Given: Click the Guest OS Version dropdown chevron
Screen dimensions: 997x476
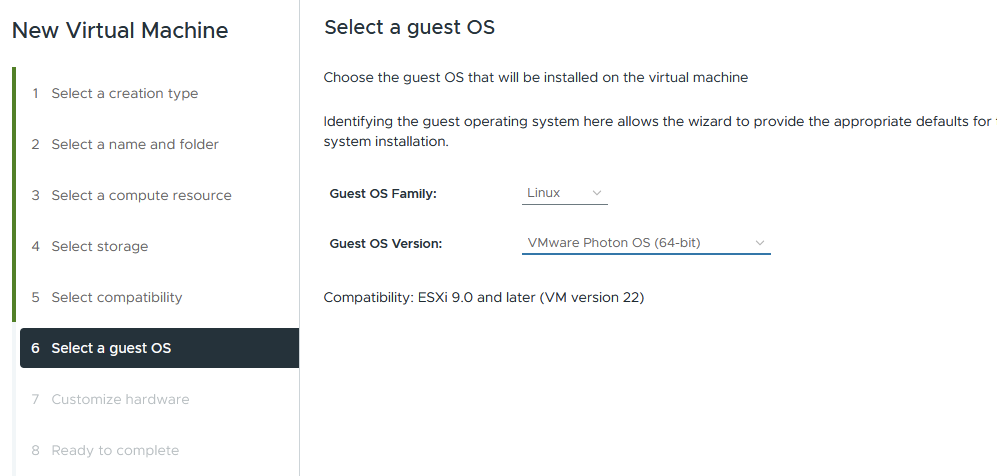Looking at the screenshot, I should [759, 243].
